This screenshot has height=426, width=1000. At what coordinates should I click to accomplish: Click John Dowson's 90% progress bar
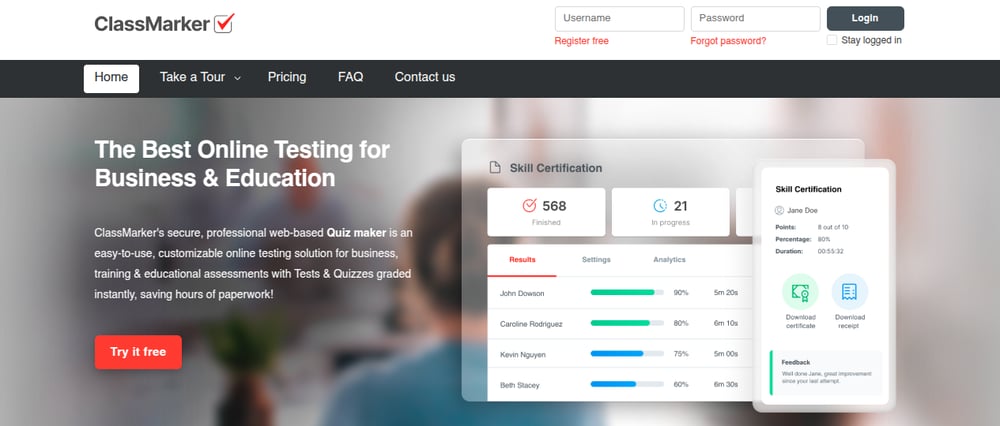pyautogui.click(x=627, y=293)
